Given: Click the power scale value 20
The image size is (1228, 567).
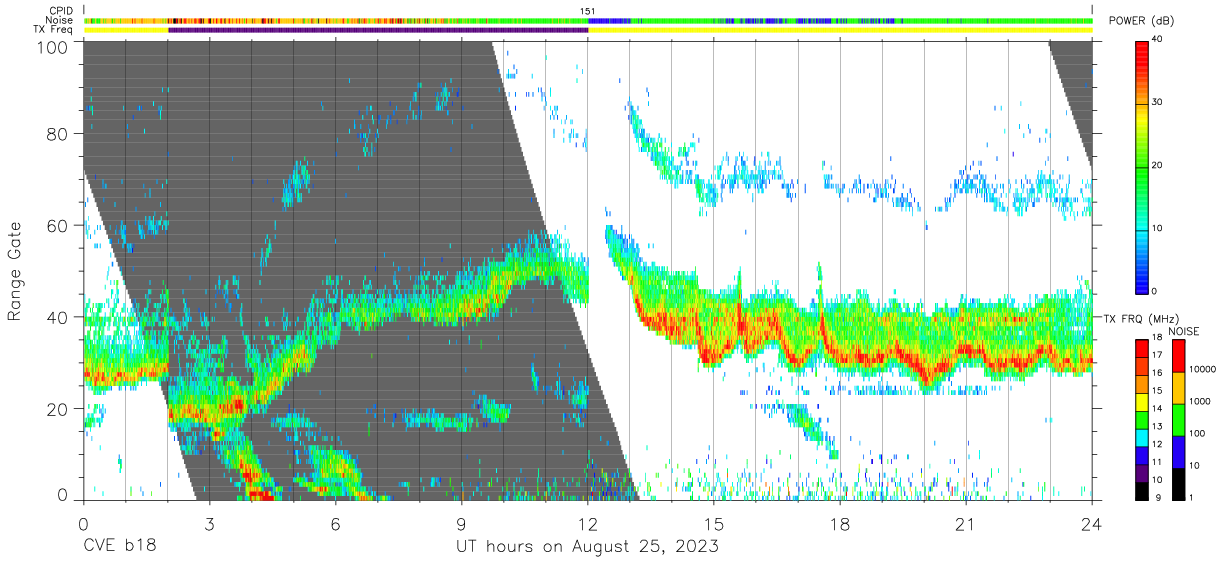Looking at the screenshot, I should click(1157, 166).
